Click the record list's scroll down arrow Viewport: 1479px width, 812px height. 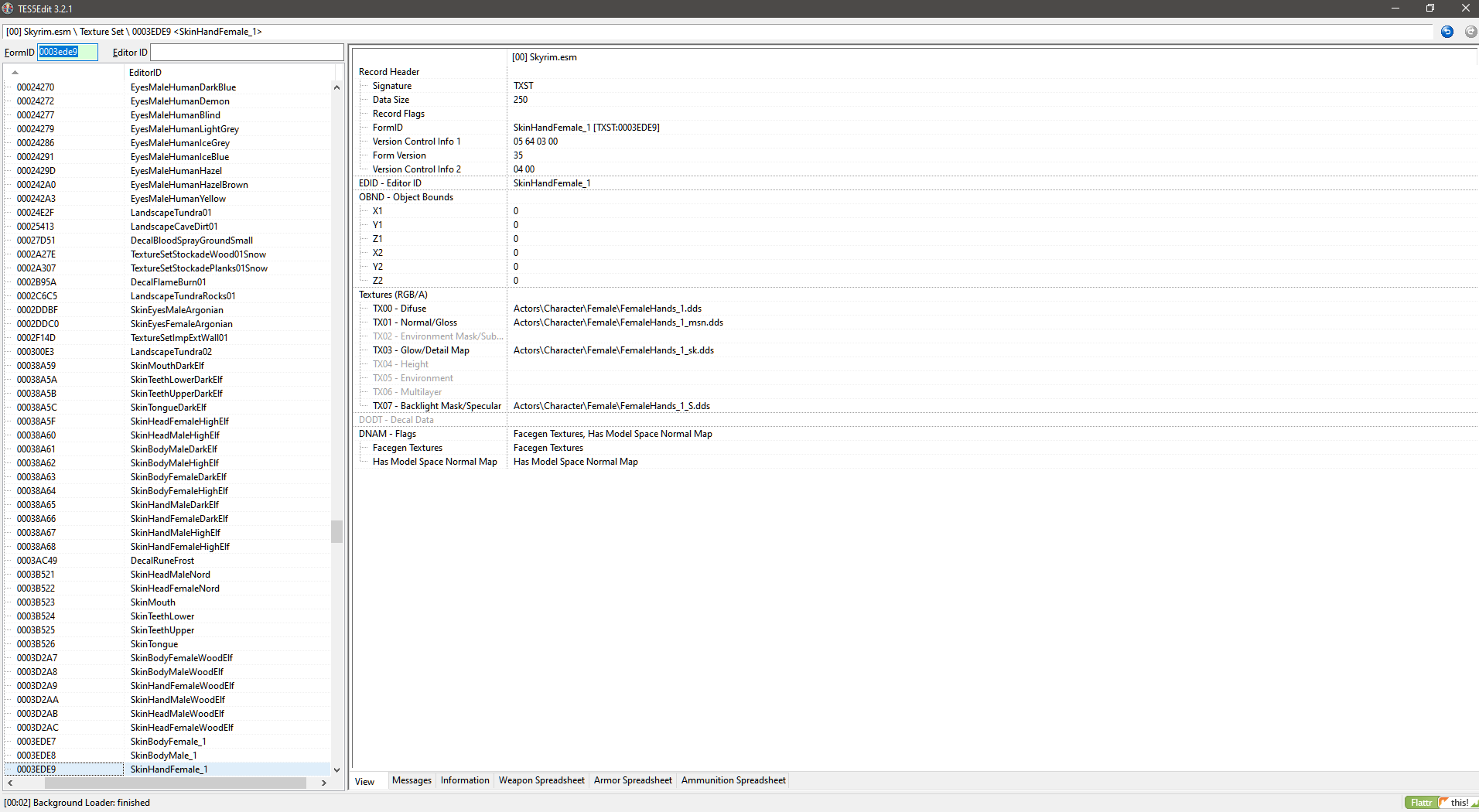[x=336, y=769]
